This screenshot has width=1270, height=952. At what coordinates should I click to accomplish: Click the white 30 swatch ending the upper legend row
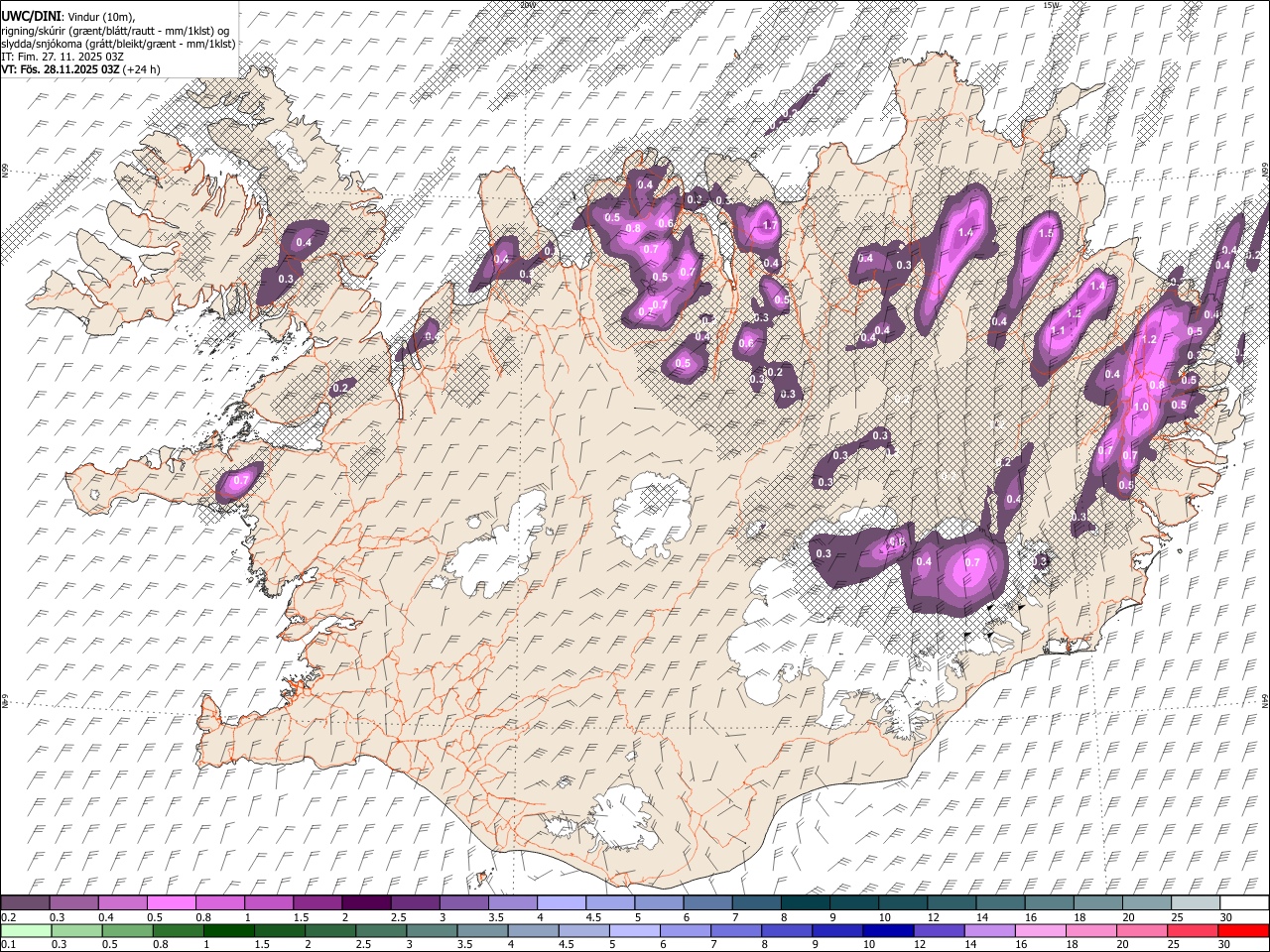1244,903
